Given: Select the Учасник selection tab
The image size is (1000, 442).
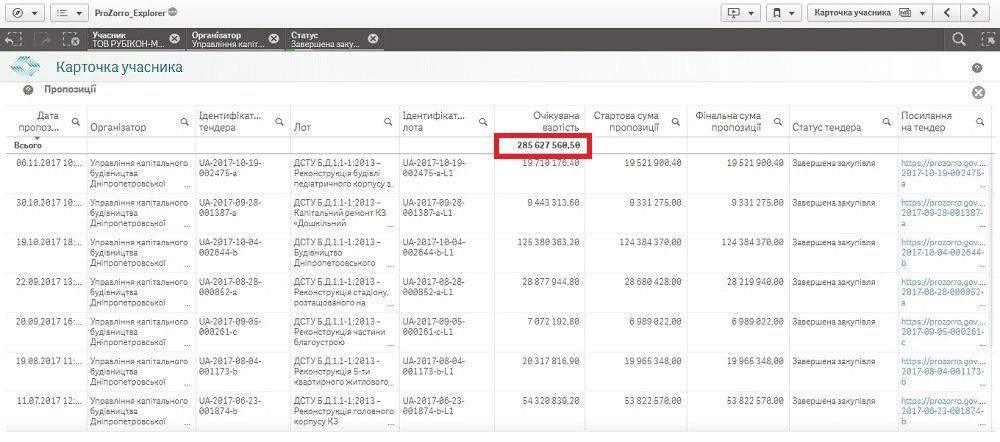Looking at the screenshot, I should [125, 39].
